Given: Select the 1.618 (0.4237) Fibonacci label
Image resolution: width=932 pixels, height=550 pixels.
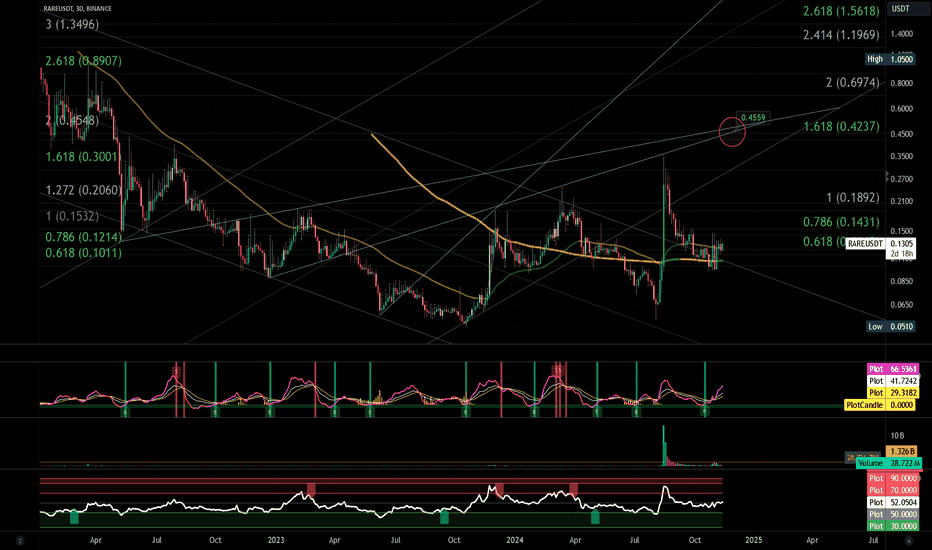Looking at the screenshot, I should pyautogui.click(x=841, y=126).
